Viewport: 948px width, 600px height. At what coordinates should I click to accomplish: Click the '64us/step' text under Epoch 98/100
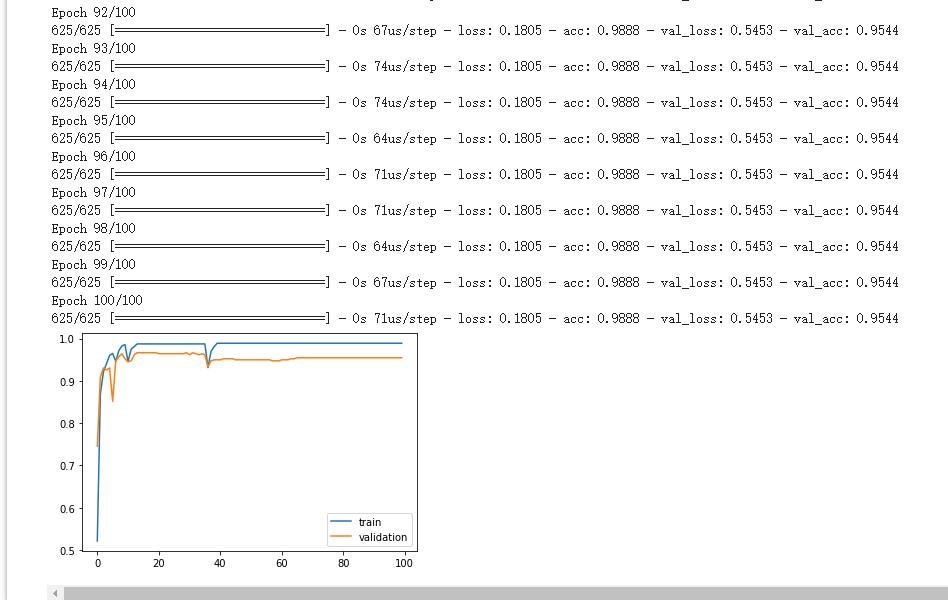click(404, 247)
